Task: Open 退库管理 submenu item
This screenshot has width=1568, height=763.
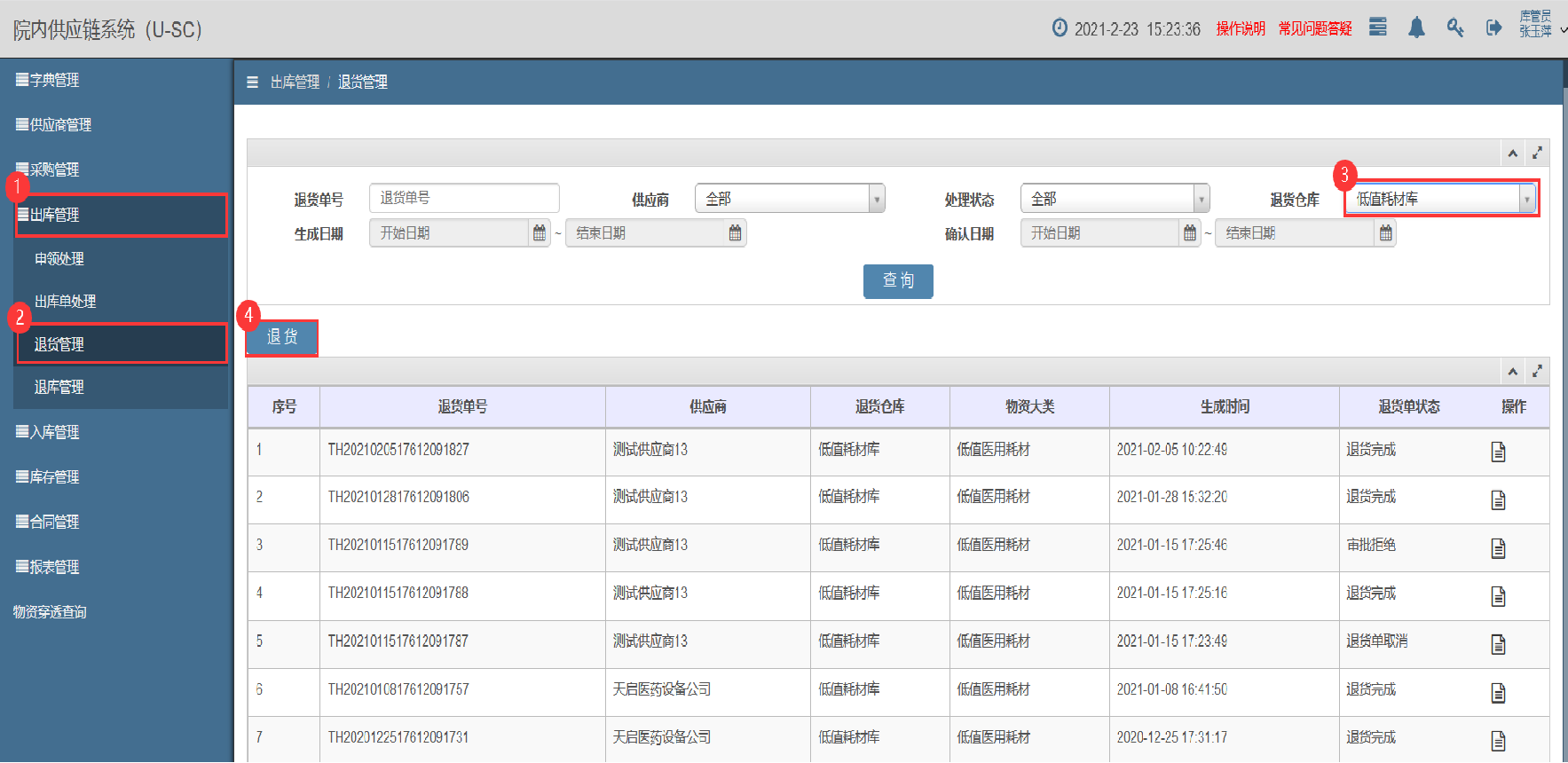Action: (x=59, y=387)
